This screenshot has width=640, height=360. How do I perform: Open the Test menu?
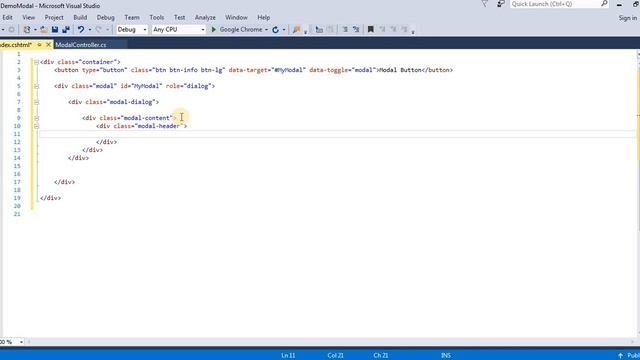(x=179, y=18)
